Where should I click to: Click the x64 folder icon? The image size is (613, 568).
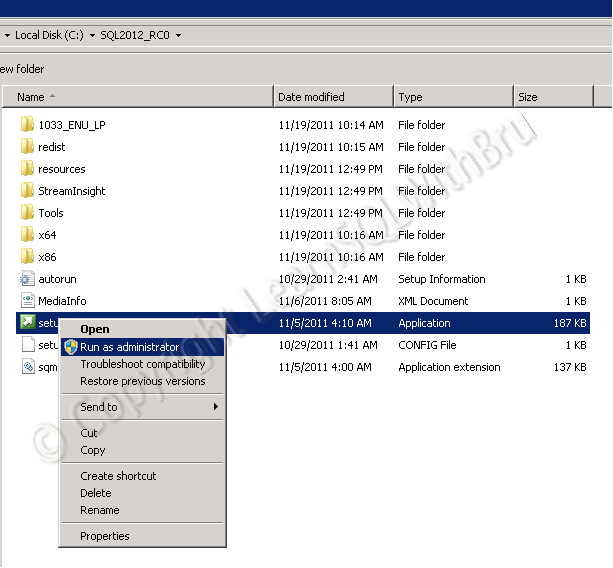pyautogui.click(x=27, y=235)
